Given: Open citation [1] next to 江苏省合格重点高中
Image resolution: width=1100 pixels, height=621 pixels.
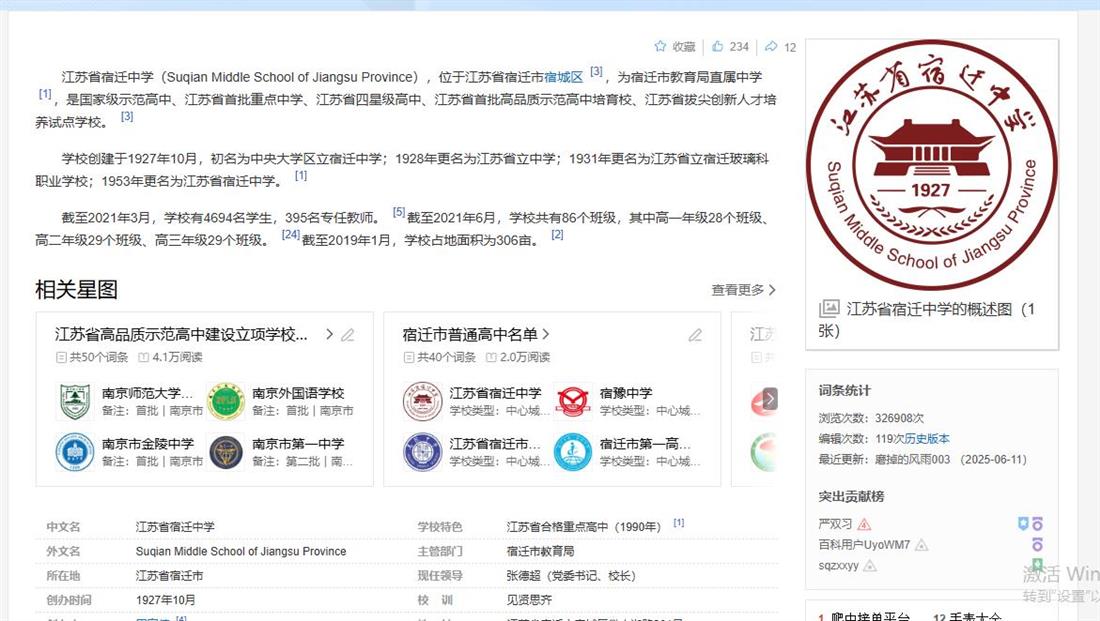Looking at the screenshot, I should tap(678, 523).
